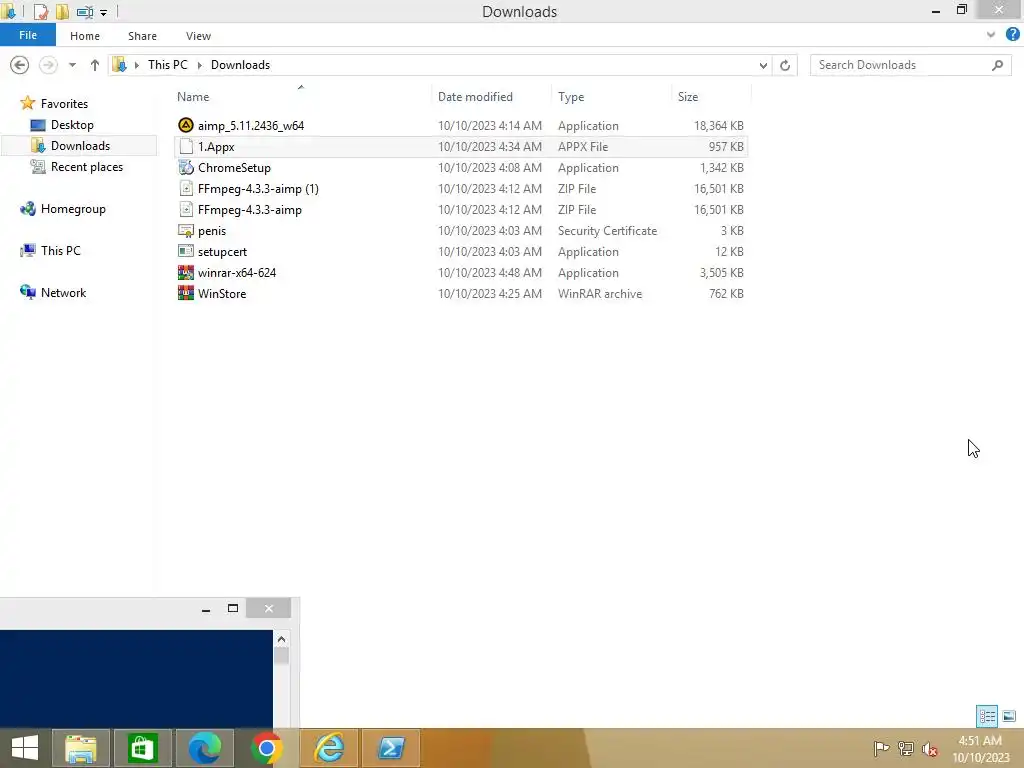Open the network tray icon

tap(906, 748)
